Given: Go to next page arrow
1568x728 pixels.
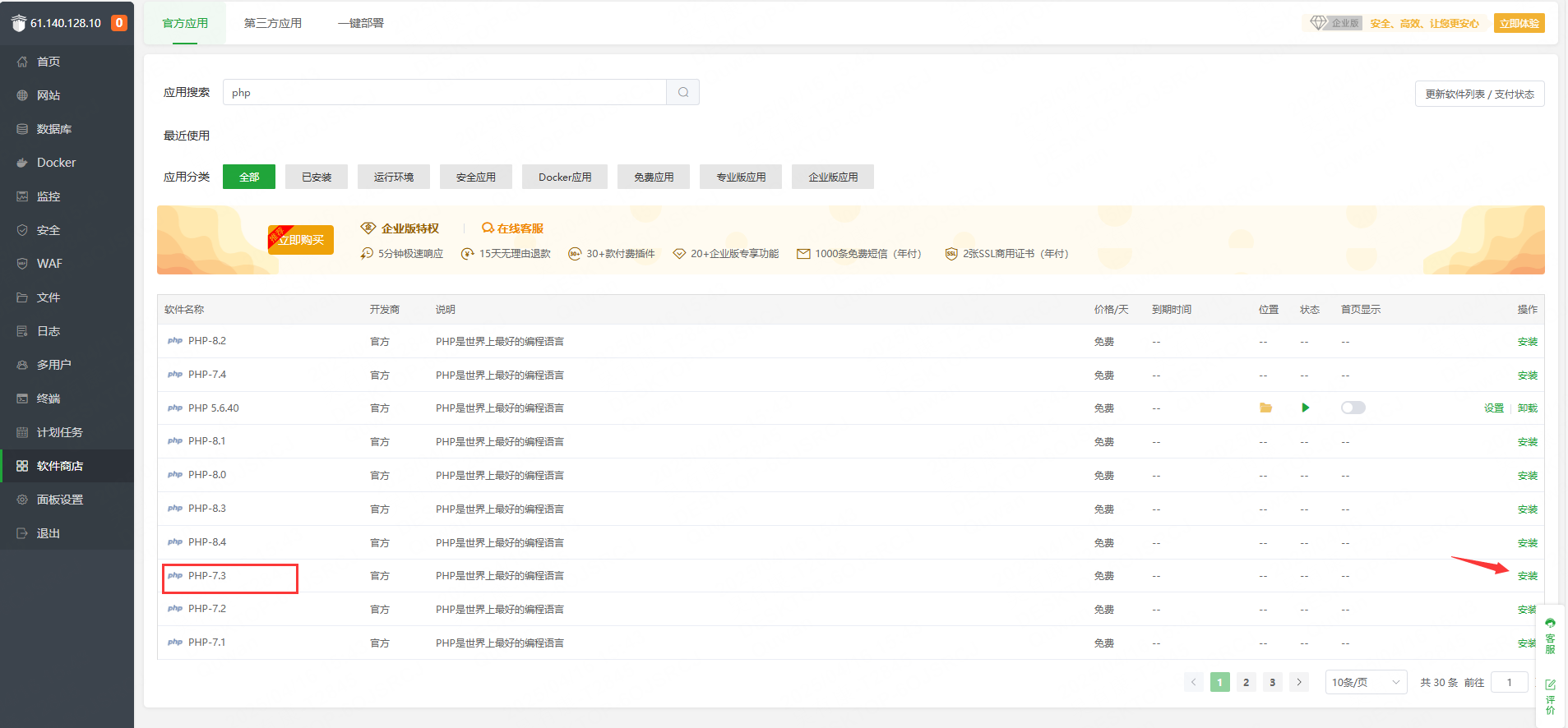Looking at the screenshot, I should tap(1299, 682).
